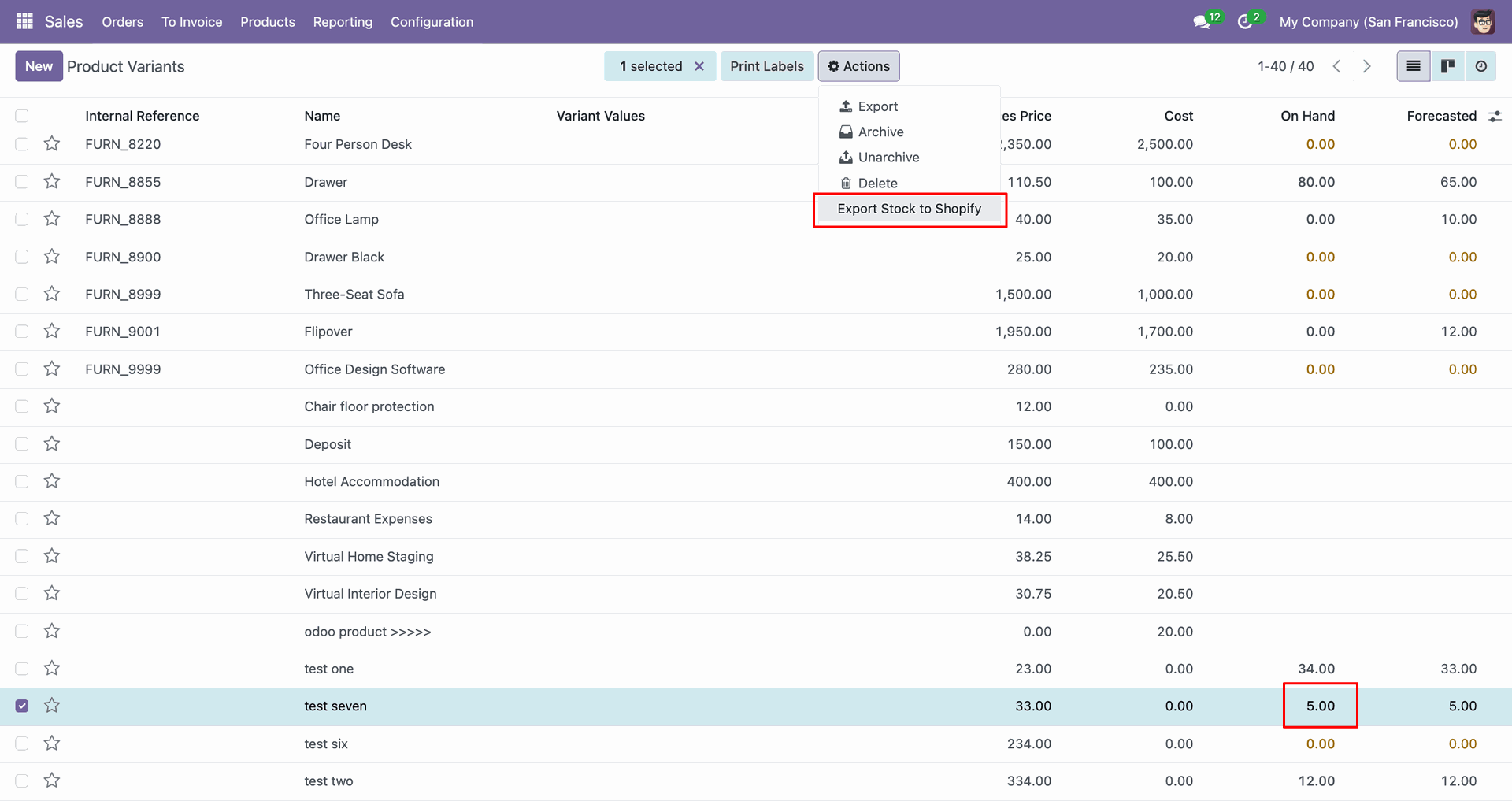This screenshot has height=801, width=1512.
Task: Choose Delete from Actions menu
Action: tap(910, 183)
